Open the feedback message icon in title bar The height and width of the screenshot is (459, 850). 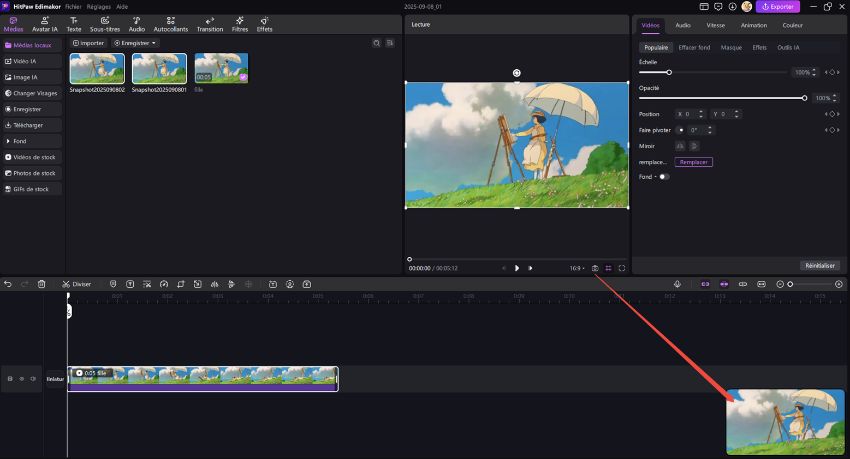(x=718, y=7)
